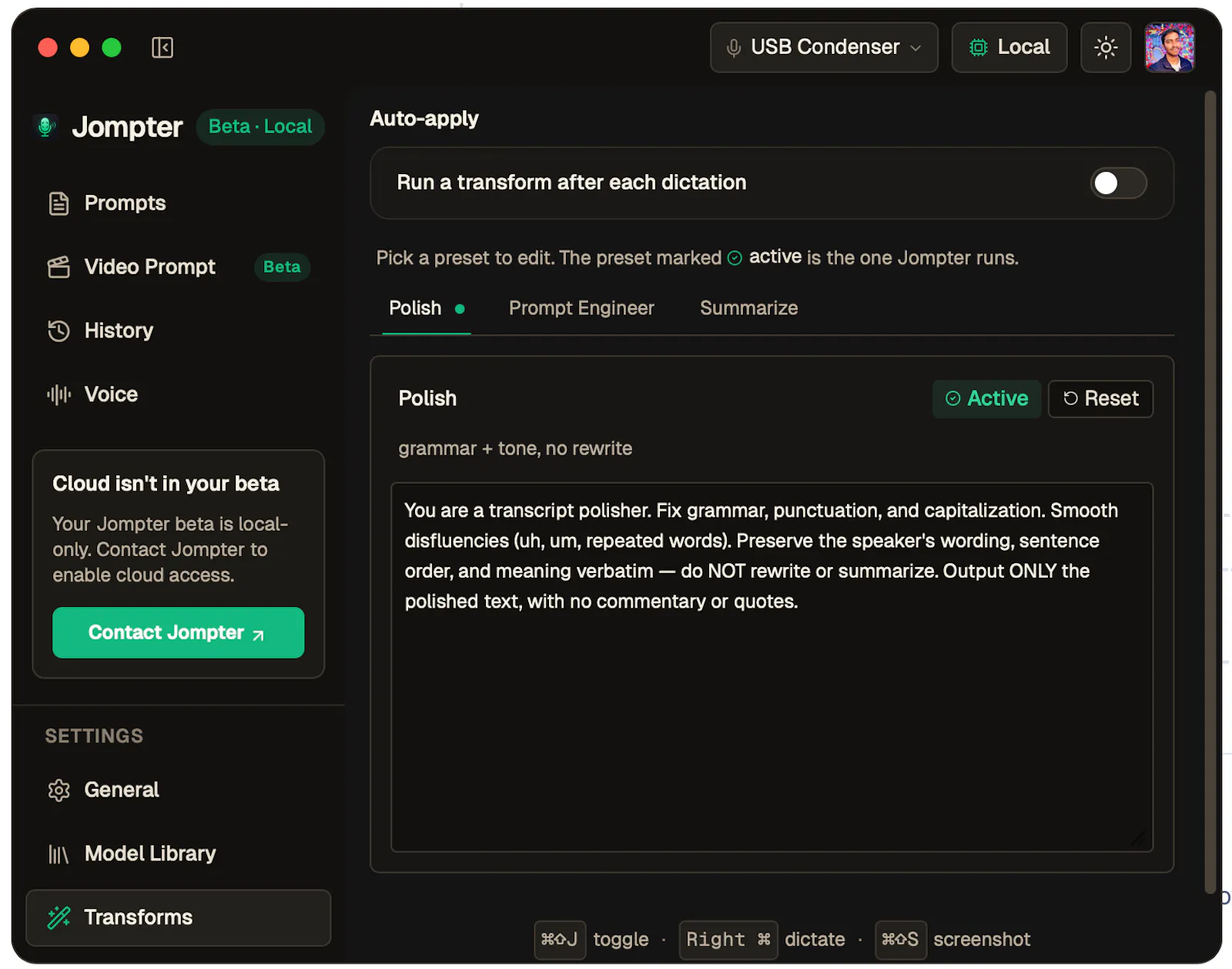Click the Auto-apply heading
Viewport: 1232px width, 969px height.
[424, 119]
